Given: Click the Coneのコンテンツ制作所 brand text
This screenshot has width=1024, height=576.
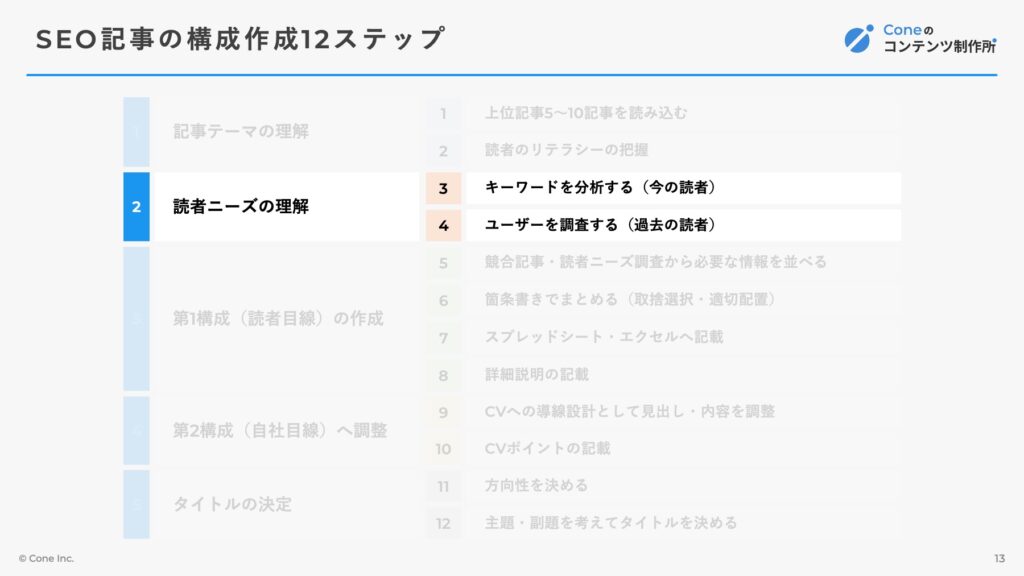Looking at the screenshot, I should [x=940, y=39].
